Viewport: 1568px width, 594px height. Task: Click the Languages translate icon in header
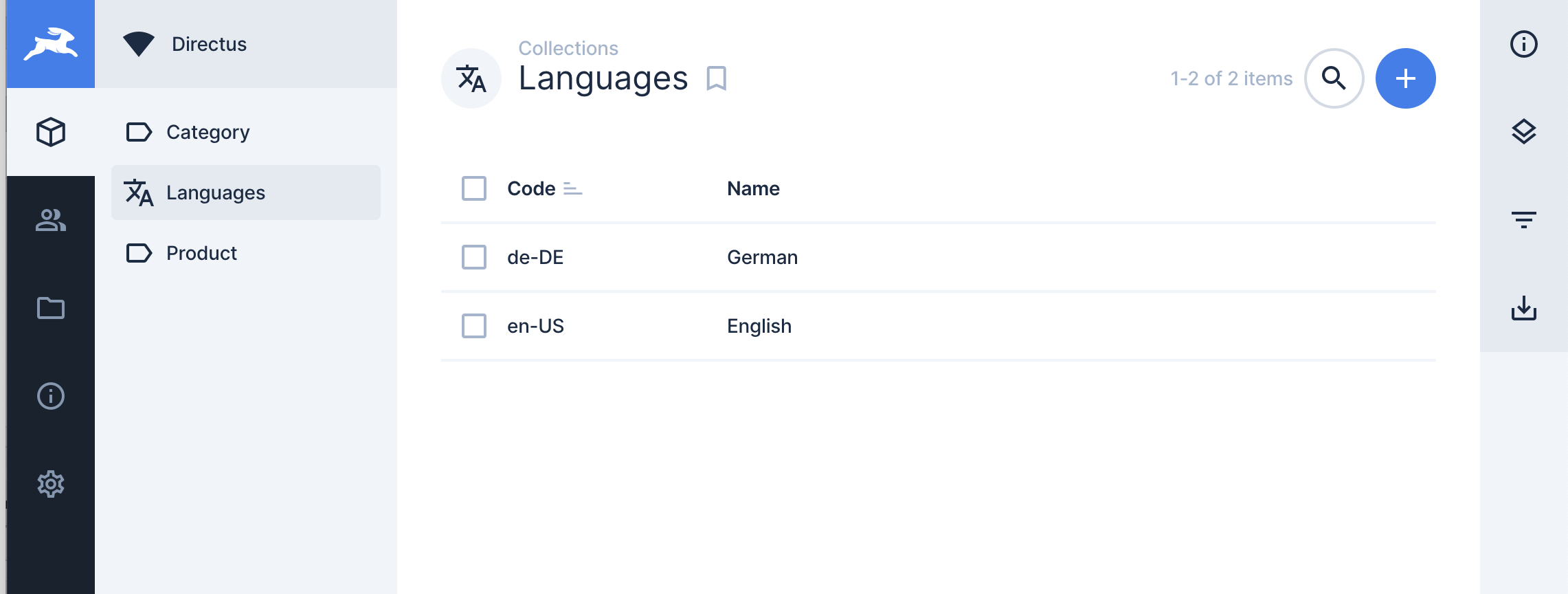471,78
